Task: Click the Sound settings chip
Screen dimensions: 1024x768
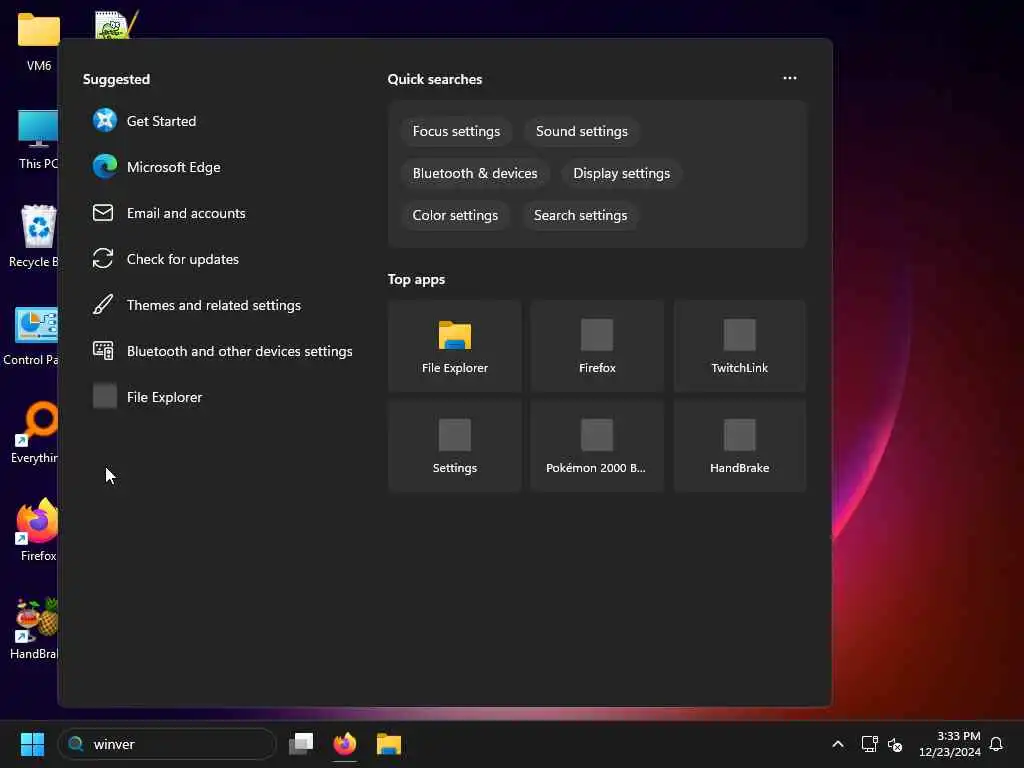Action: pos(581,131)
